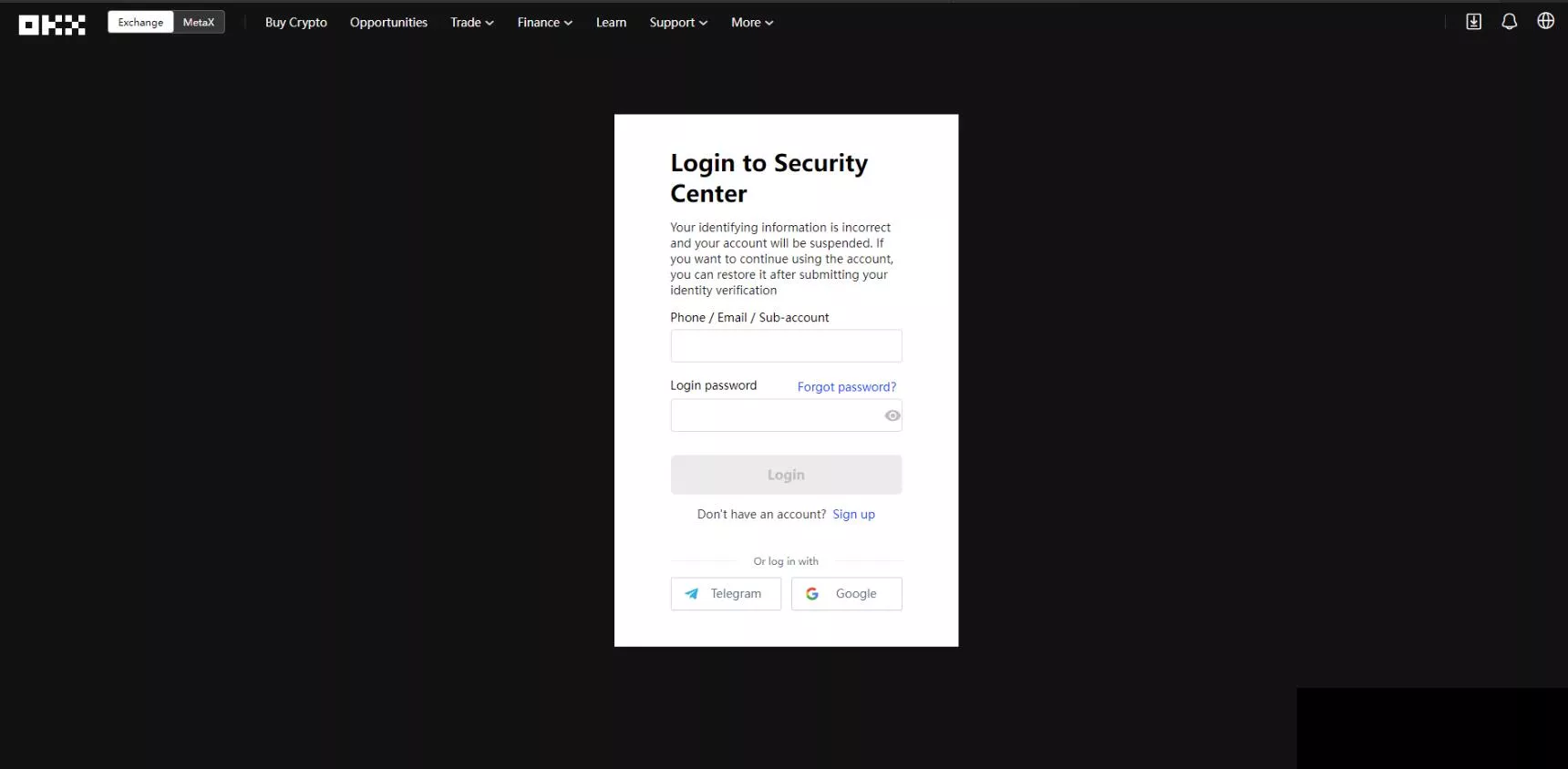Open the language globe icon
This screenshot has width=1568, height=769.
coord(1545,21)
